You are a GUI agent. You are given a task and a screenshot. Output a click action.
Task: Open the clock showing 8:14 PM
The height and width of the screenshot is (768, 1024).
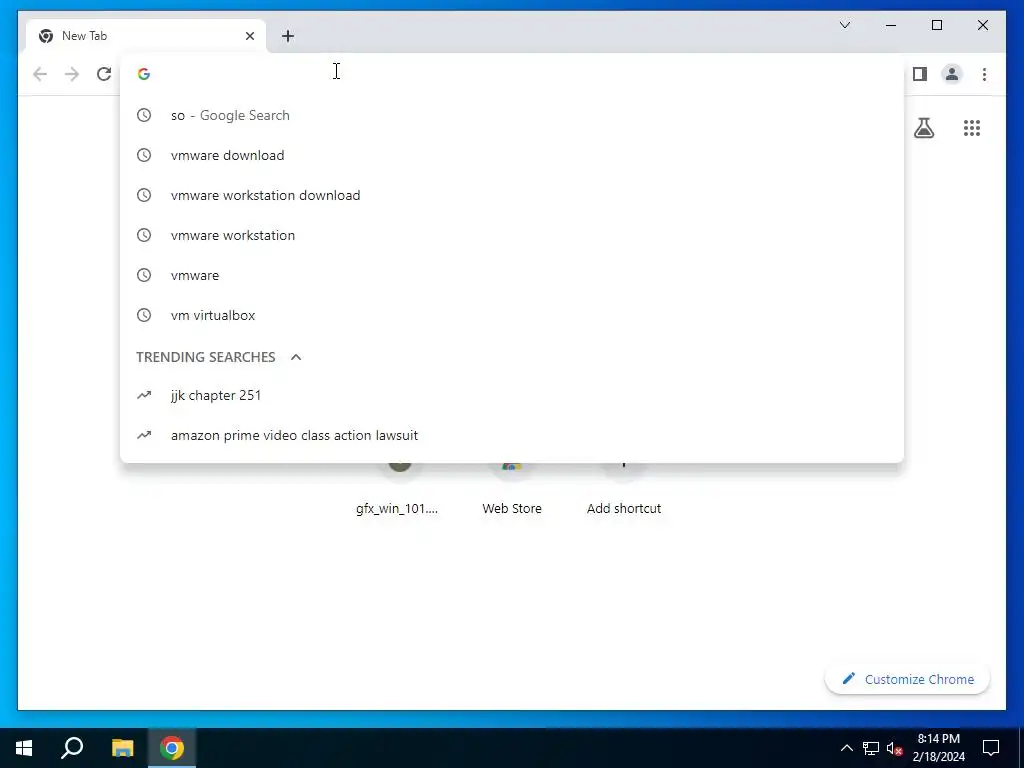click(x=938, y=748)
